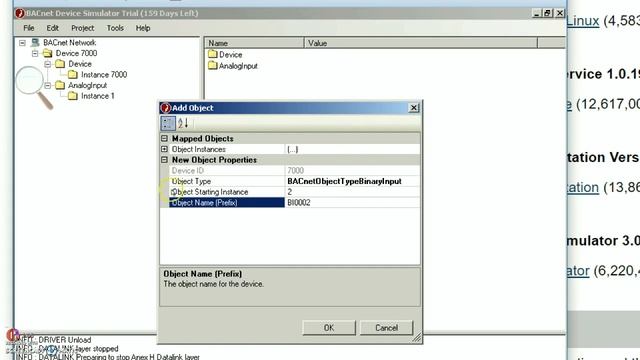Edit the Object Type value BACnetObjectTypeBinaryInput
This screenshot has height=360, width=640.
point(352,181)
